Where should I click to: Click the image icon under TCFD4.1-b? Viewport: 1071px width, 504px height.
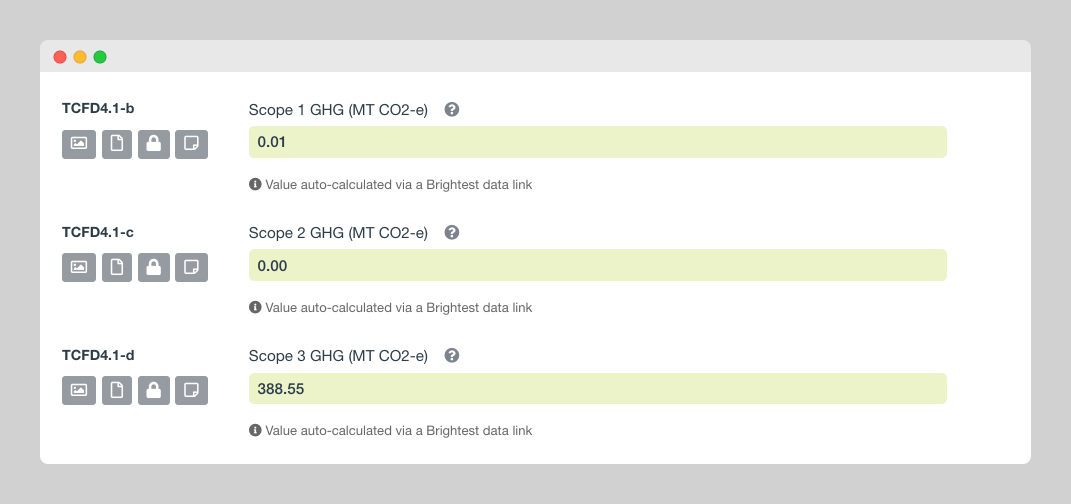coord(79,144)
